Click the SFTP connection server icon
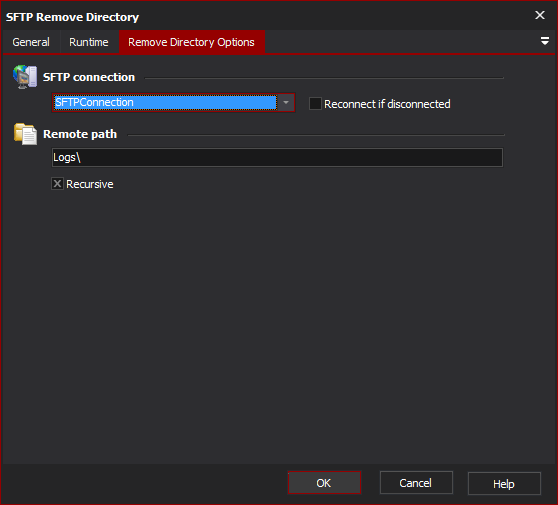 click(25, 77)
